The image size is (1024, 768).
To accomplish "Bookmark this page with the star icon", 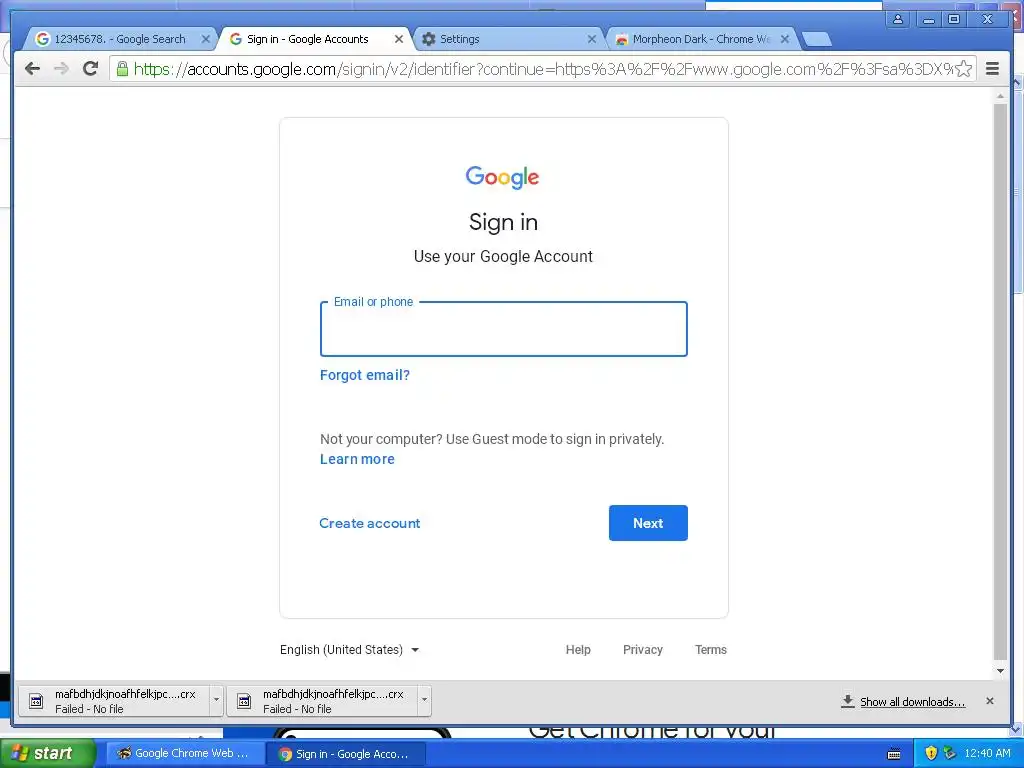I will [x=963, y=69].
